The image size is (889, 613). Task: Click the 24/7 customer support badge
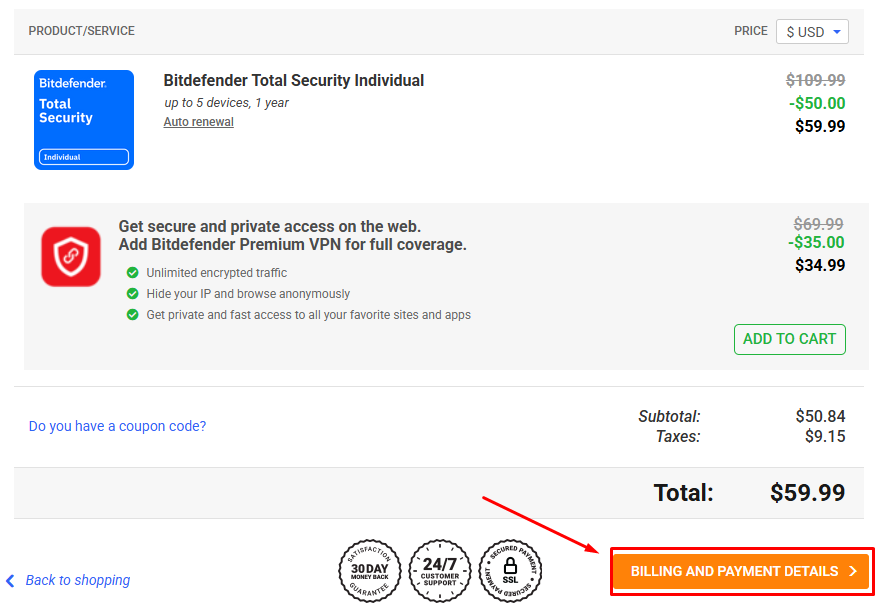coord(440,571)
